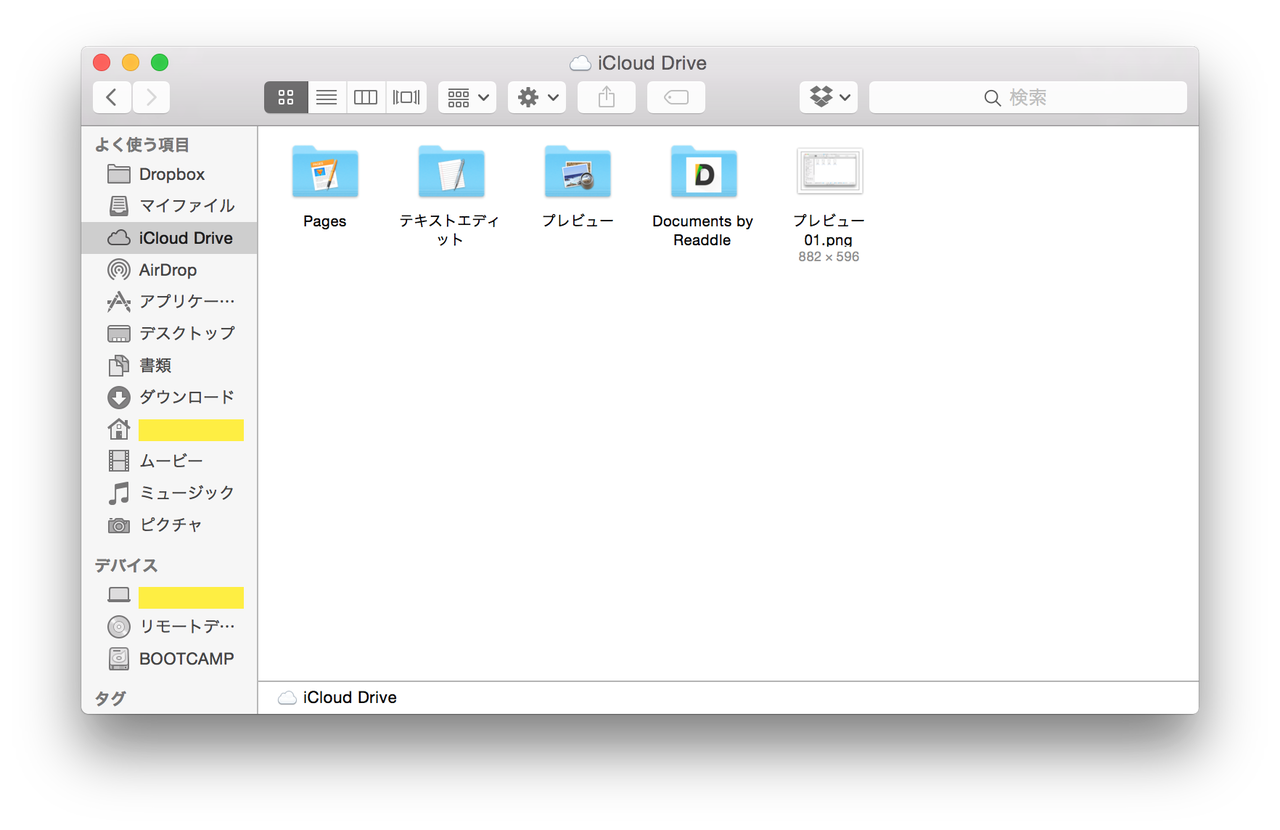Minimize the window with yellow button
Screen dimensions: 1280x830
pyautogui.click(x=130, y=62)
